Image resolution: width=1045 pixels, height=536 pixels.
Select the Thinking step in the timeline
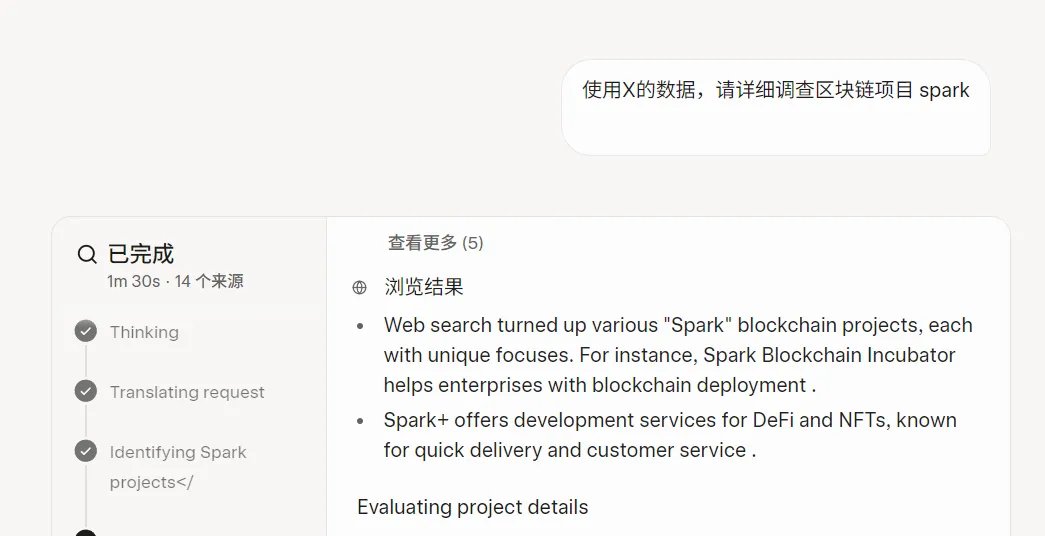click(x=144, y=332)
